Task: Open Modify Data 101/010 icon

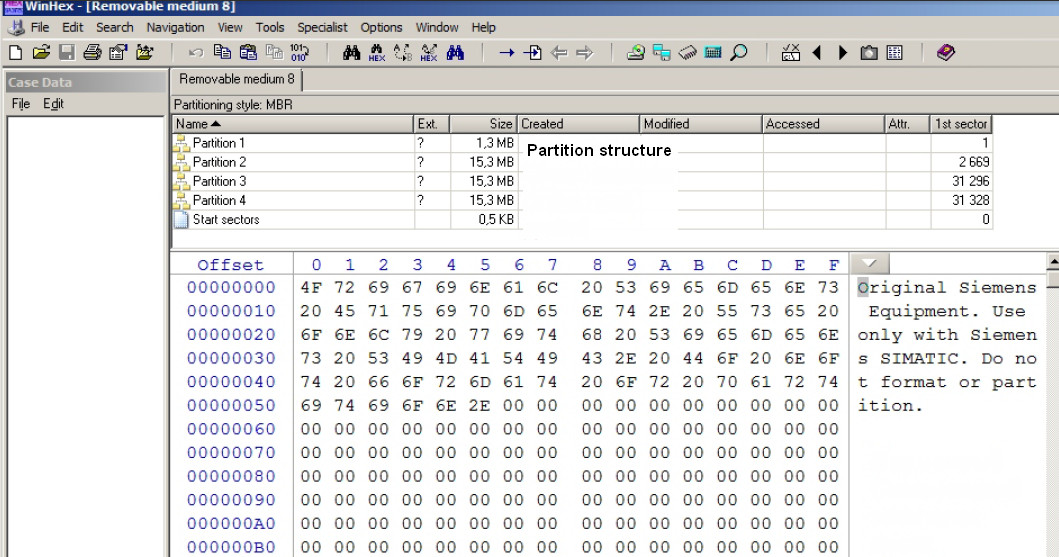Action: [299, 53]
